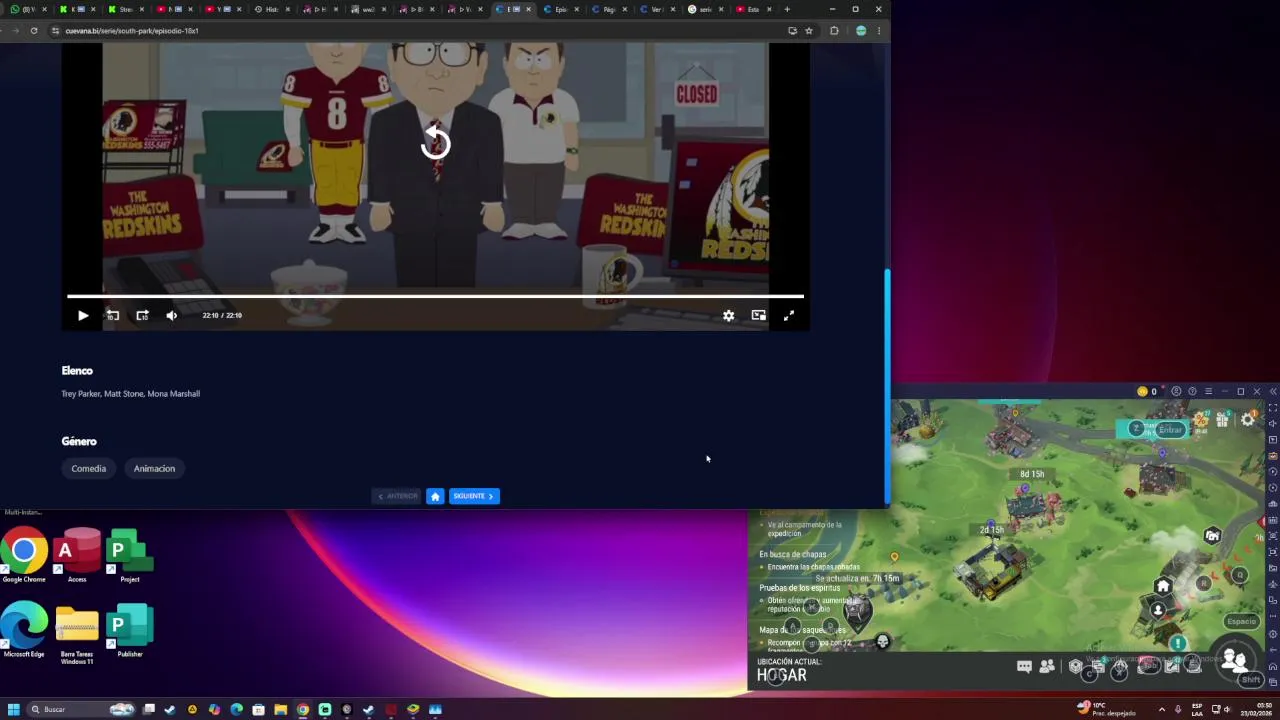Screen dimensions: 1280x720
Task: Click the Entrar button in the game
Action: click(x=1170, y=429)
